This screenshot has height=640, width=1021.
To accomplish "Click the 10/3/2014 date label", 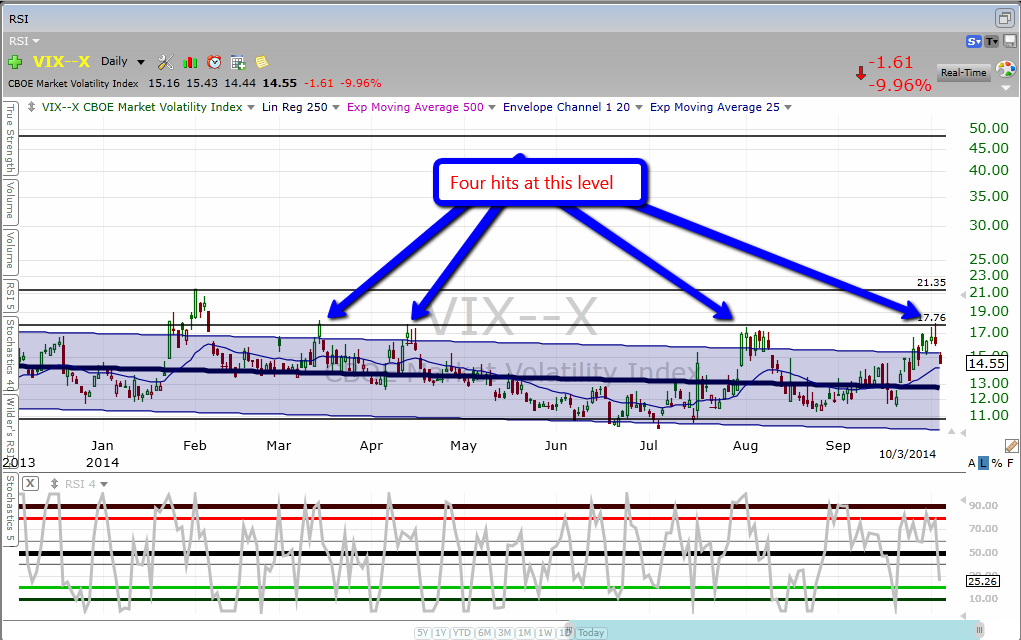I will (907, 454).
